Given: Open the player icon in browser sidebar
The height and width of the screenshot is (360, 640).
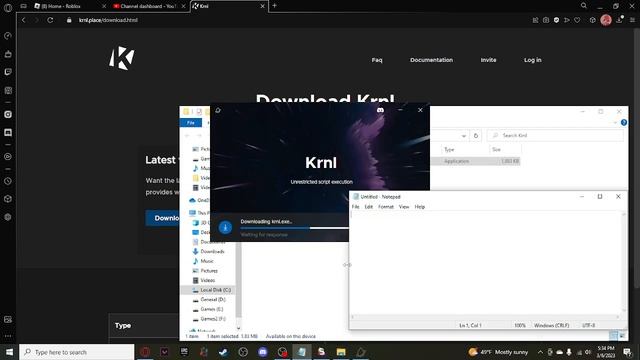Looking at the screenshot, I should (8, 157).
